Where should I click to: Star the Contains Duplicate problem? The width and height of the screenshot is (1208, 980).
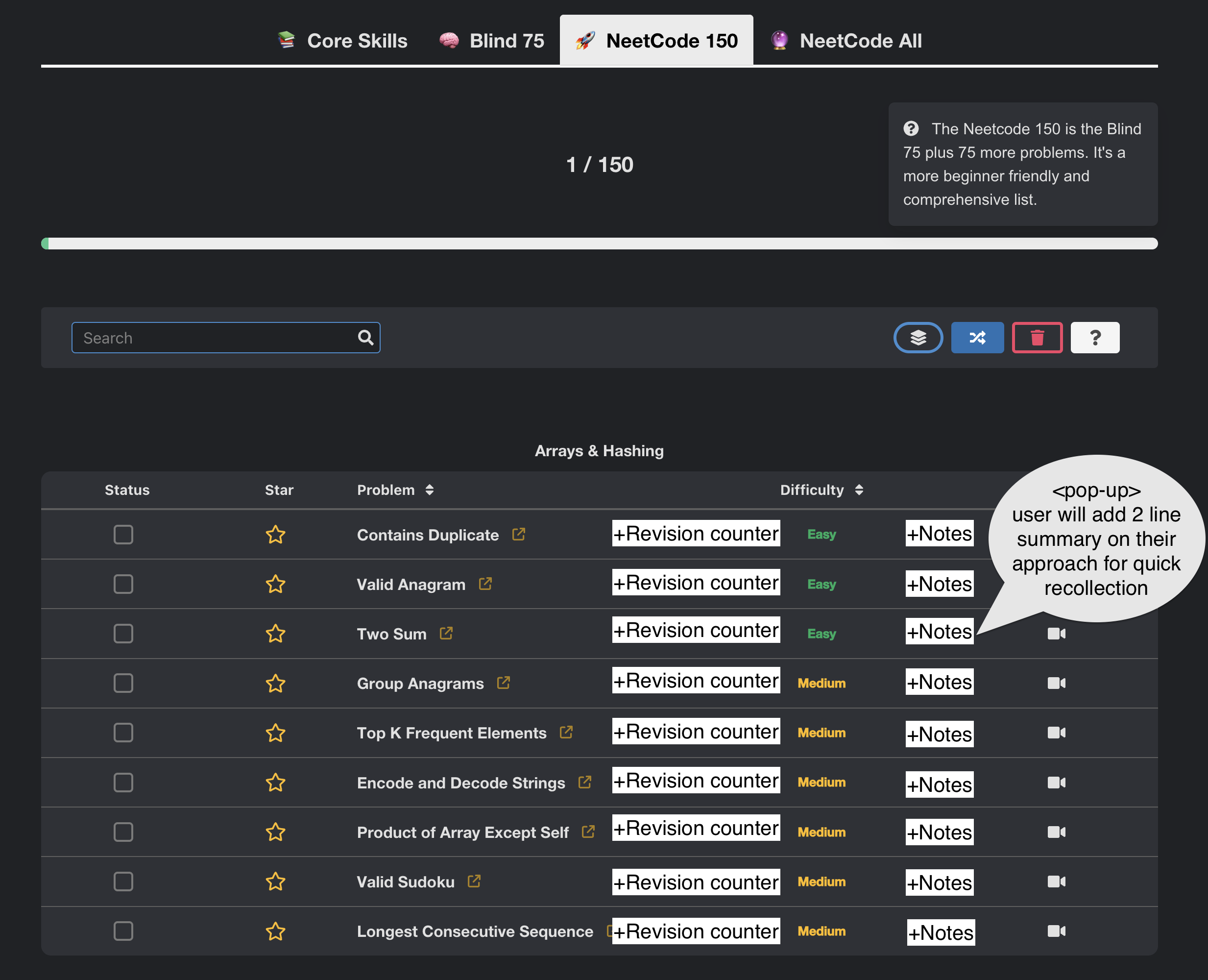click(275, 535)
